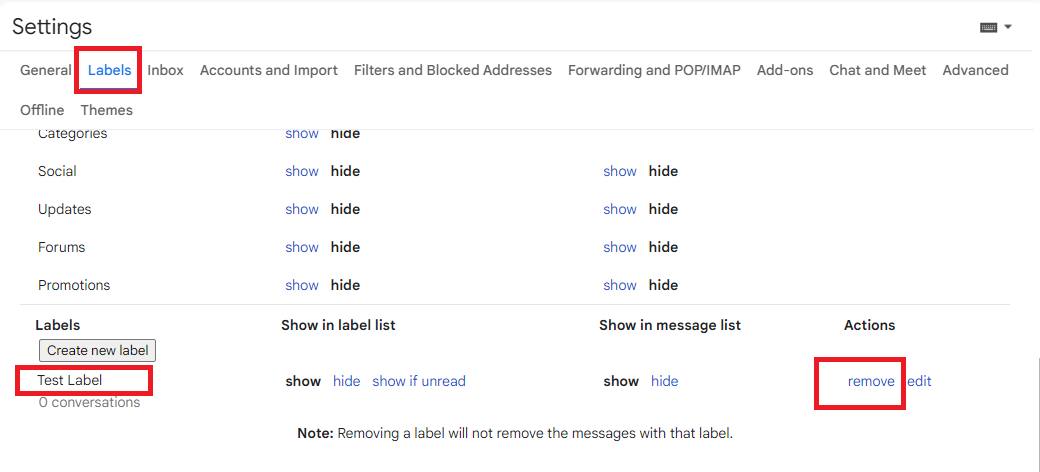Image resolution: width=1040 pixels, height=472 pixels.
Task: Click Create new label button
Action: (98, 350)
